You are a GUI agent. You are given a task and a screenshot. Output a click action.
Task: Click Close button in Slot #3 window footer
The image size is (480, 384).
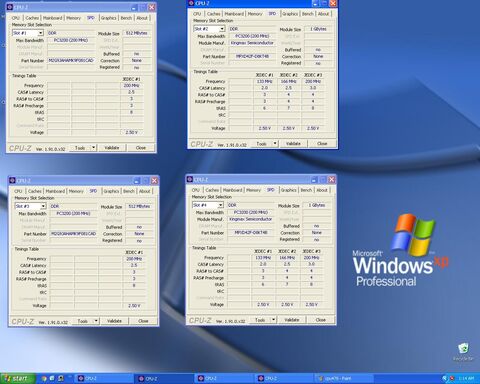coord(143,321)
